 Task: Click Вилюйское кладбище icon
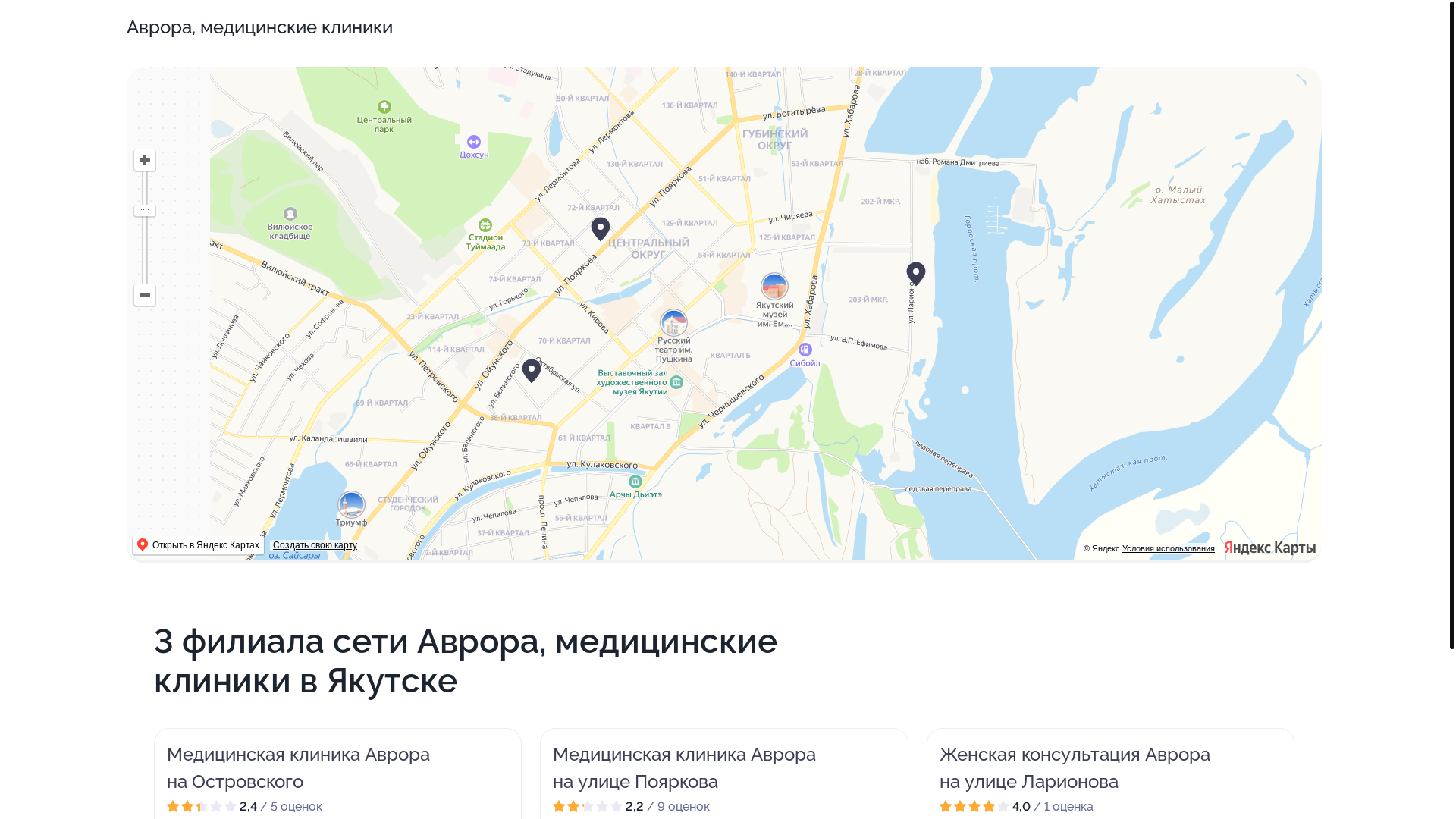(290, 214)
